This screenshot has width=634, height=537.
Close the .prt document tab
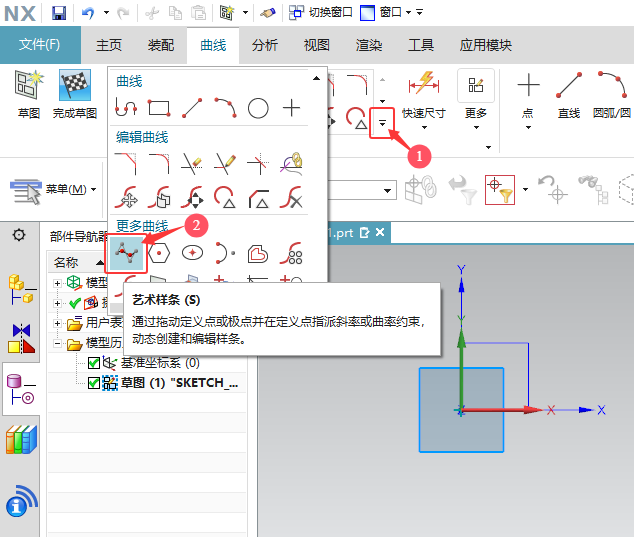click(x=380, y=232)
